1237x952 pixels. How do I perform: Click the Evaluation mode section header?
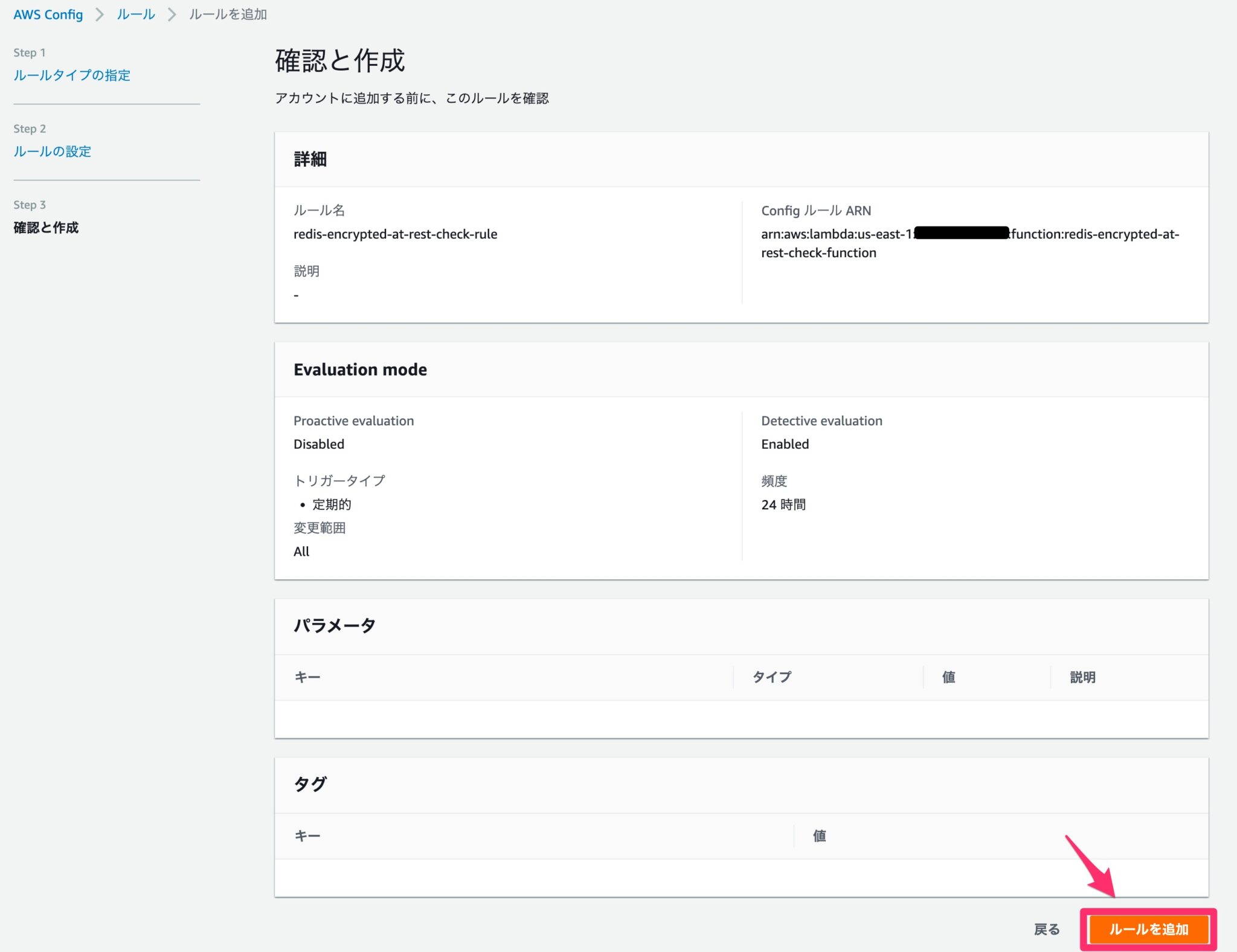pyautogui.click(x=360, y=369)
